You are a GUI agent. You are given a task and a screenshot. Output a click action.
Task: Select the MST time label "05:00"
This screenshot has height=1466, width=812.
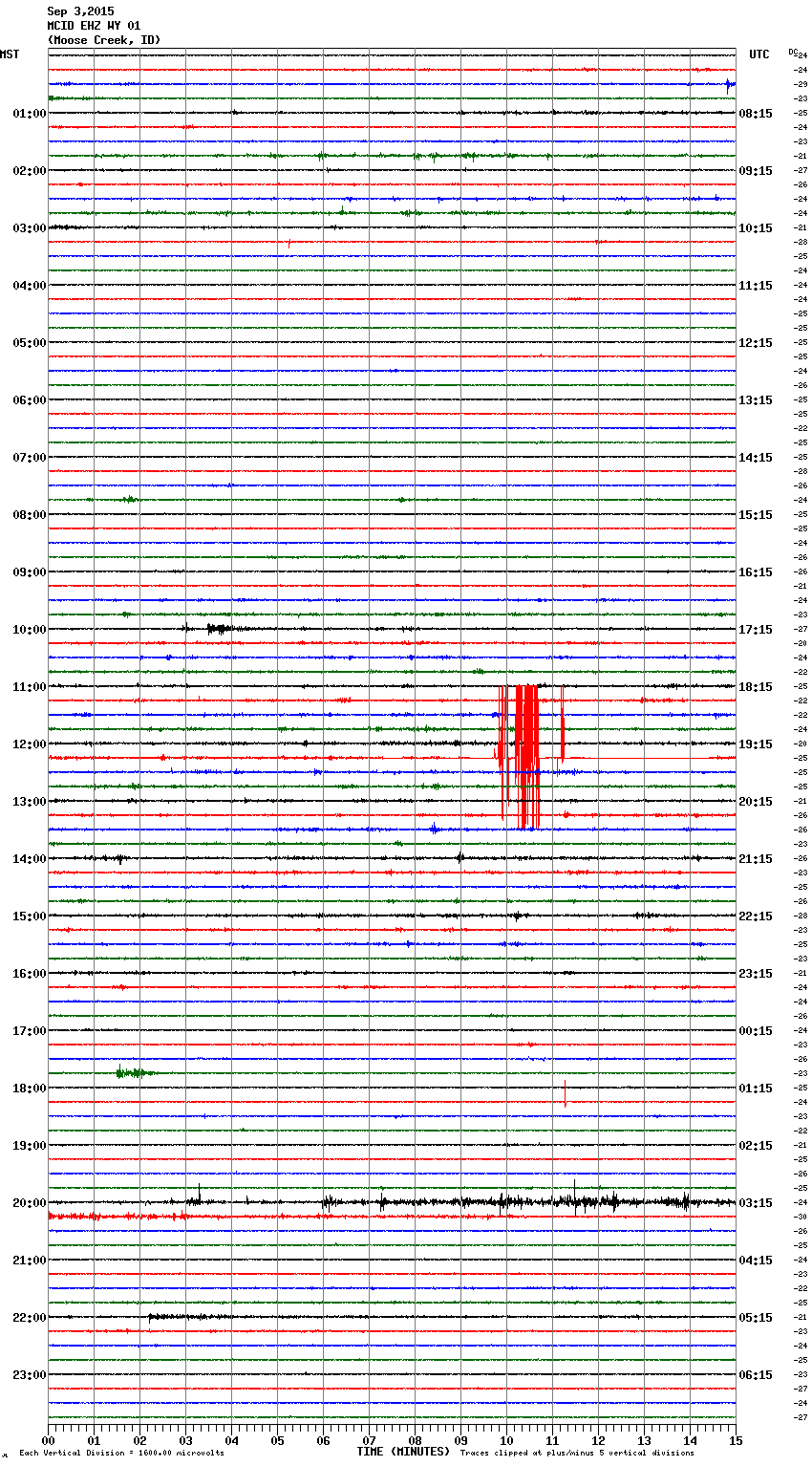[x=30, y=343]
